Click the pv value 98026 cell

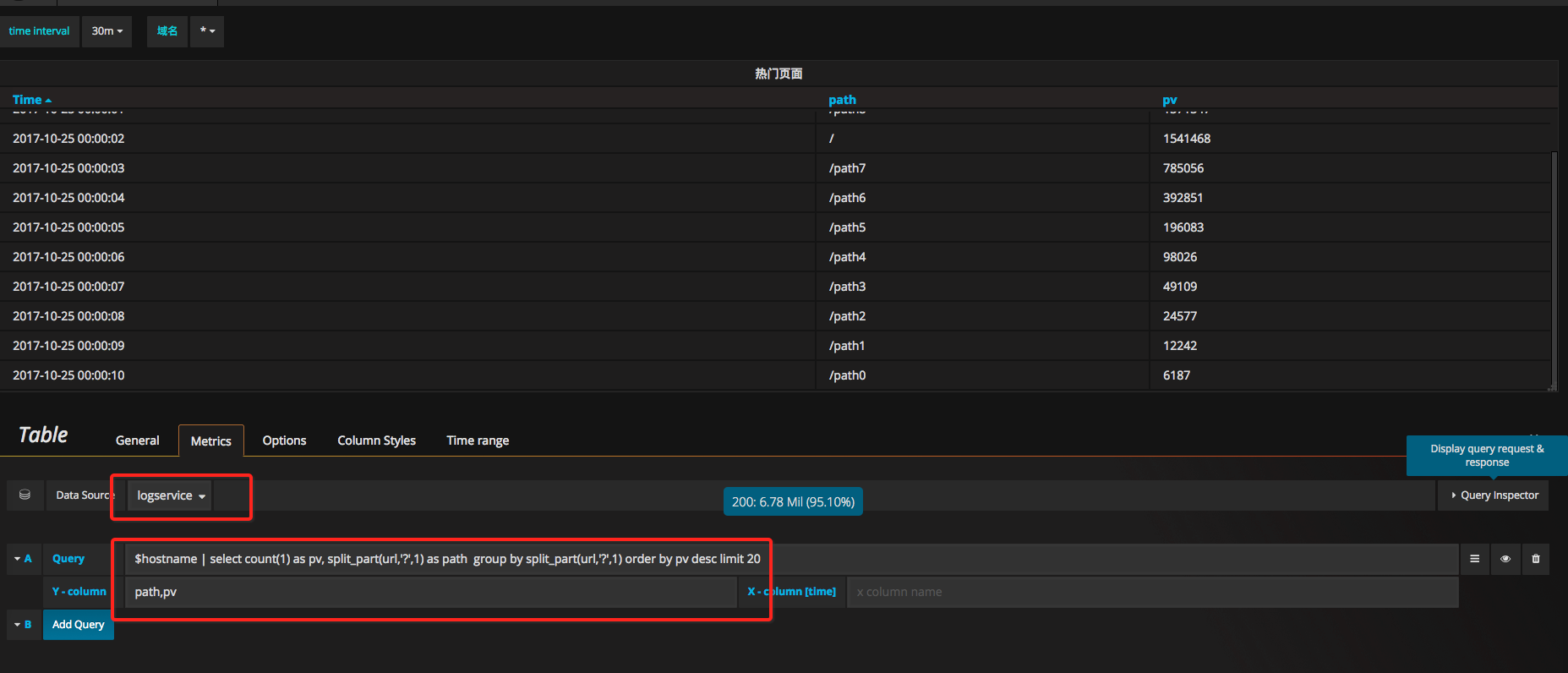[x=1180, y=257]
